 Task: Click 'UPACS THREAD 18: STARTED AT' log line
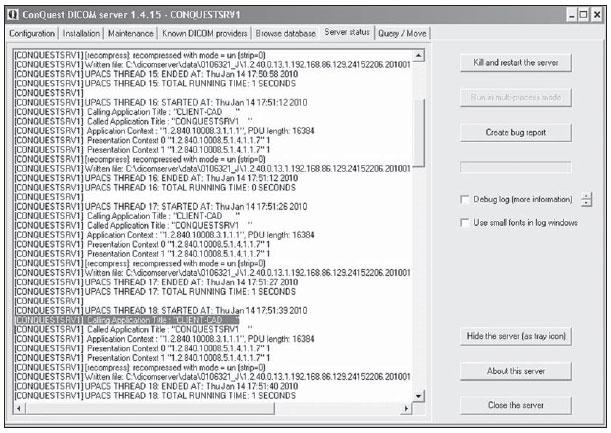(161, 311)
